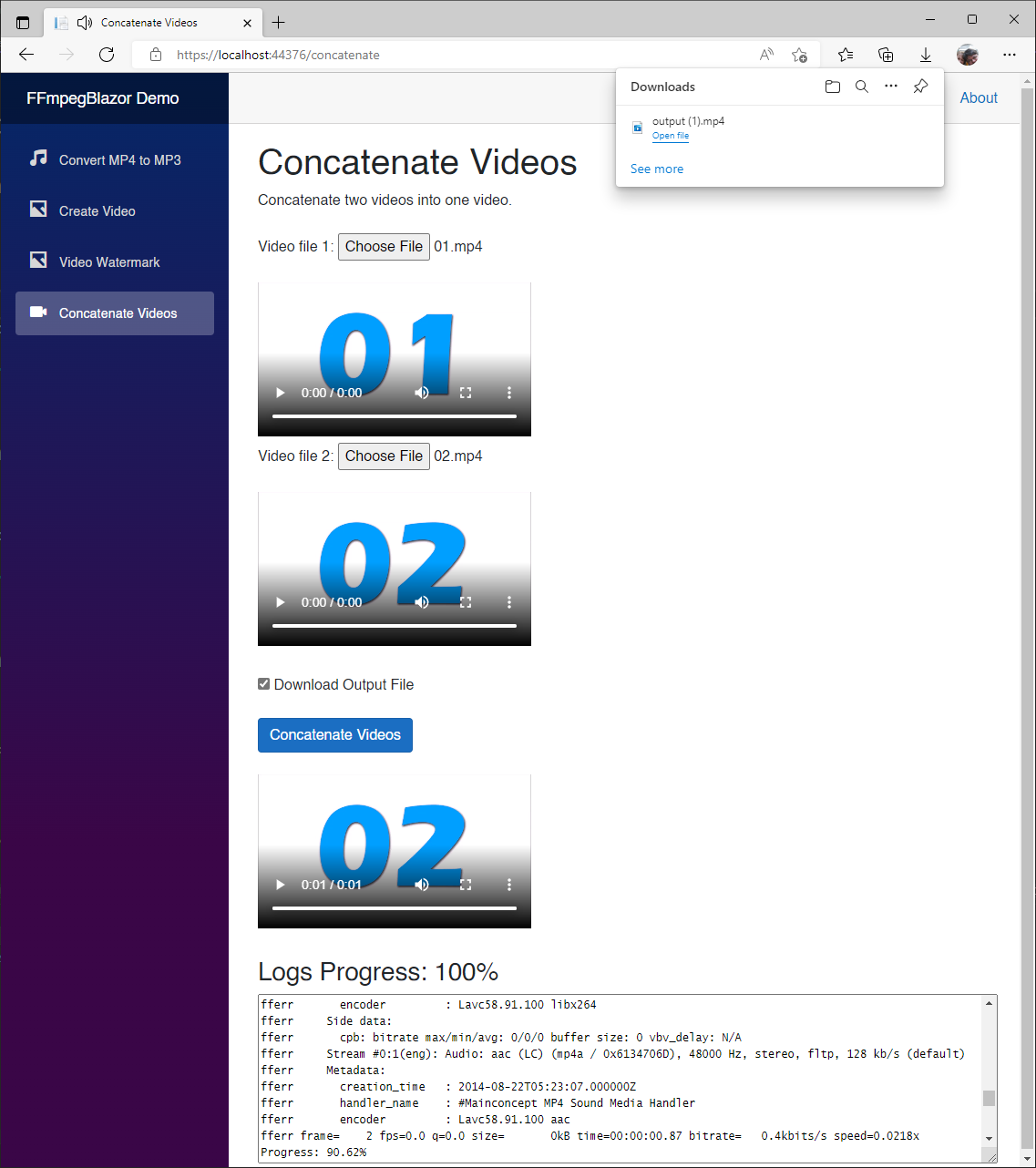Viewport: 1036px width, 1168px height.
Task: Open the tab actions menu icon
Action: [x=23, y=22]
